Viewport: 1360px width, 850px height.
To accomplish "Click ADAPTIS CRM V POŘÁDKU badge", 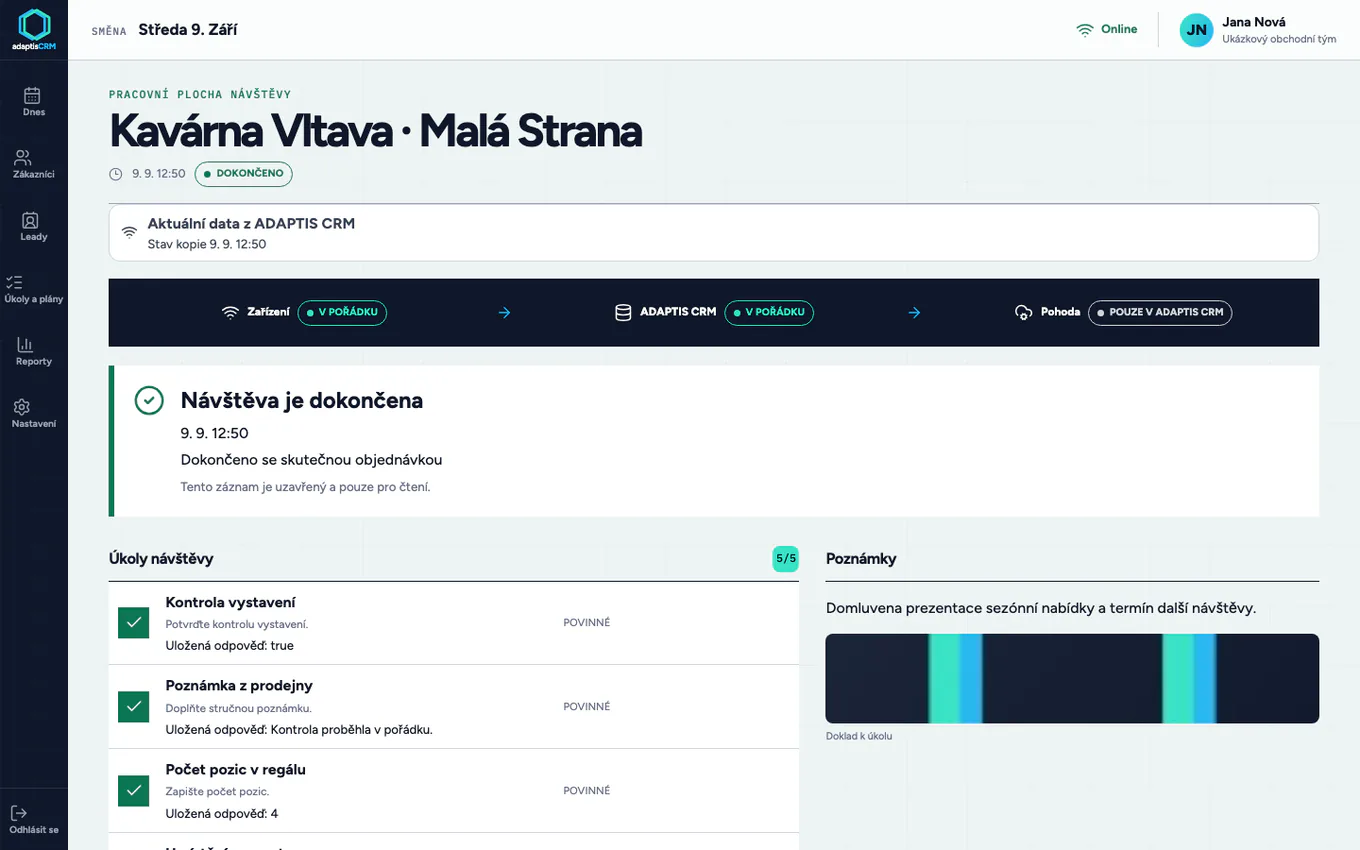I will coord(769,312).
